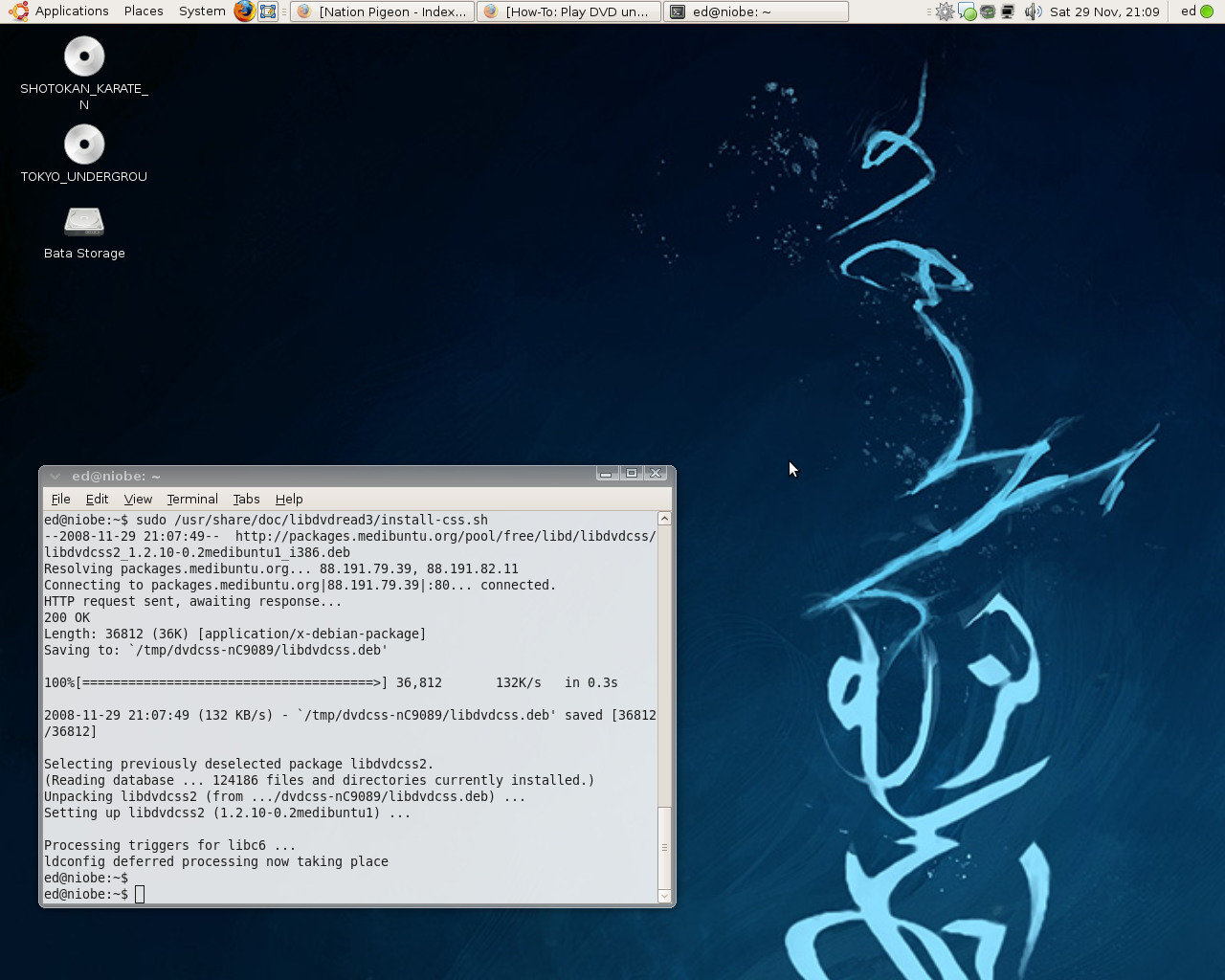Switch to Nation Pigeon Firefox window

click(382, 11)
